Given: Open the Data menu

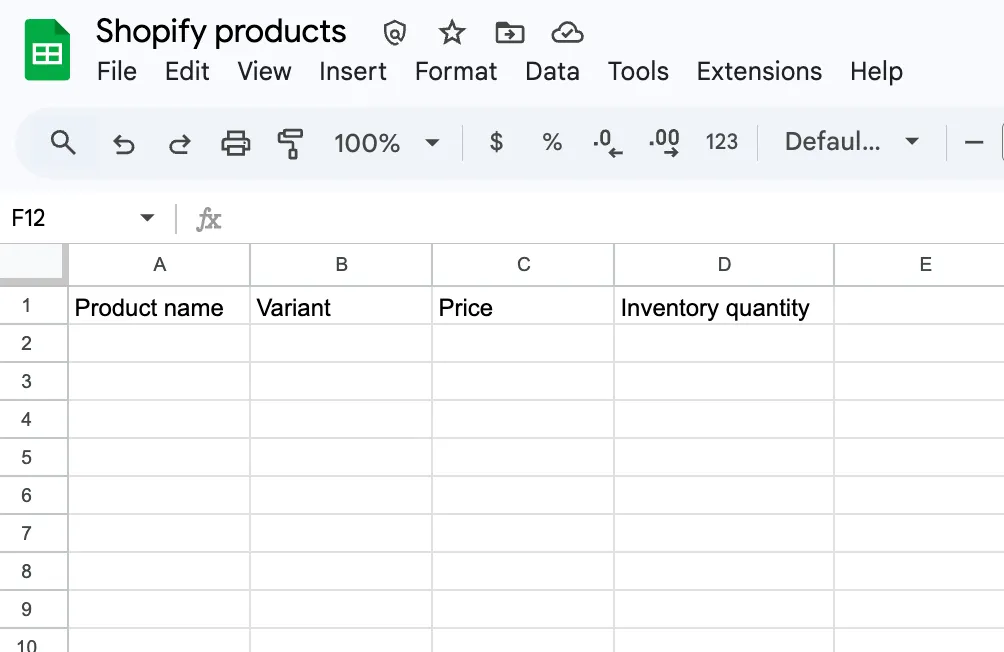Looking at the screenshot, I should coord(552,71).
